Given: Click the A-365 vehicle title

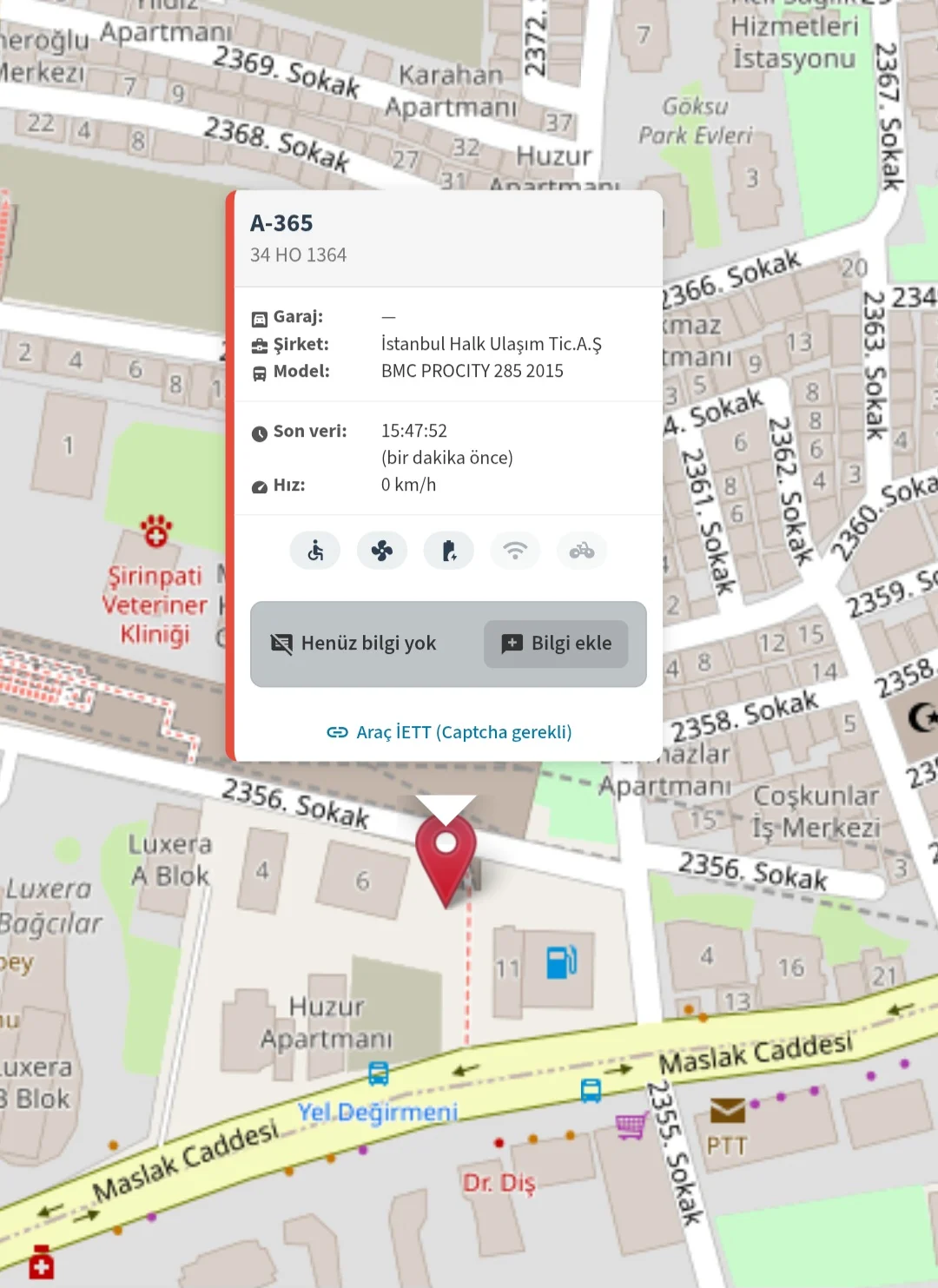Looking at the screenshot, I should [x=281, y=223].
